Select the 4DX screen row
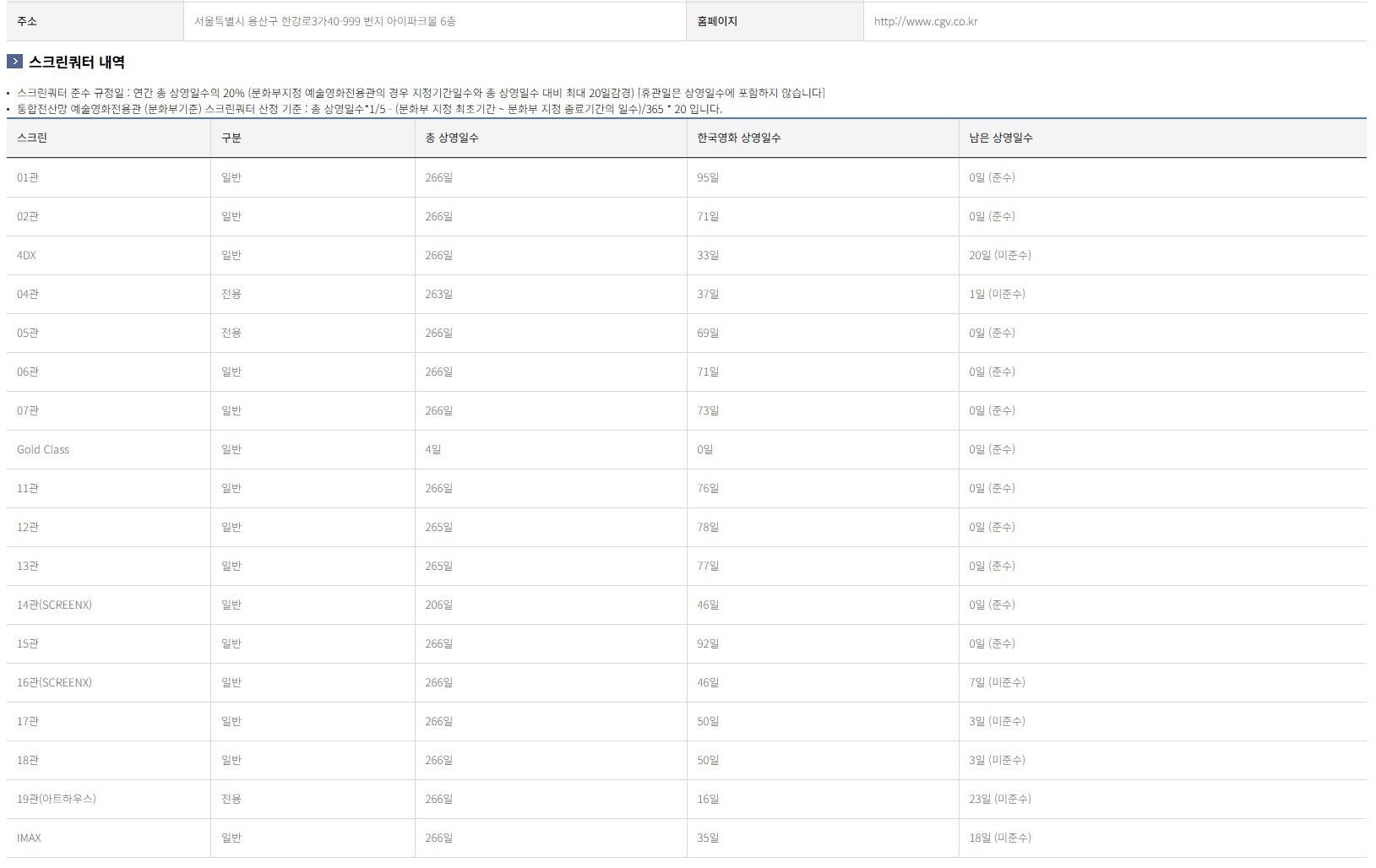 pos(687,255)
